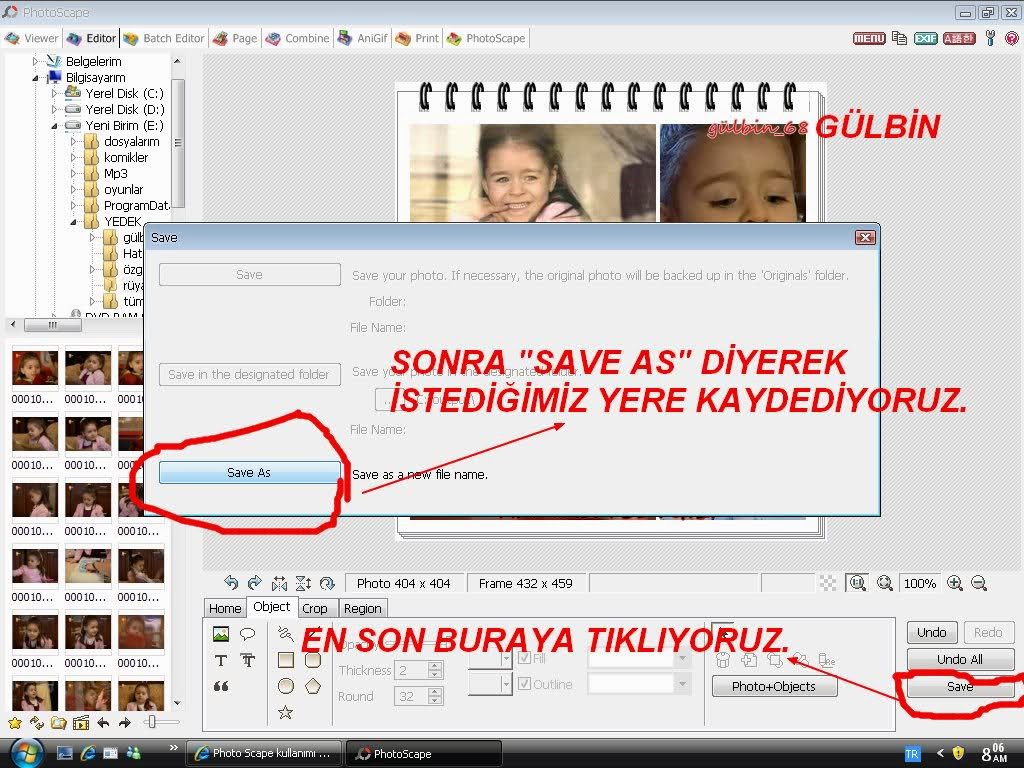Screen dimensions: 1024x768
Task: Toggle the Outline checkbox
Action: coord(524,684)
